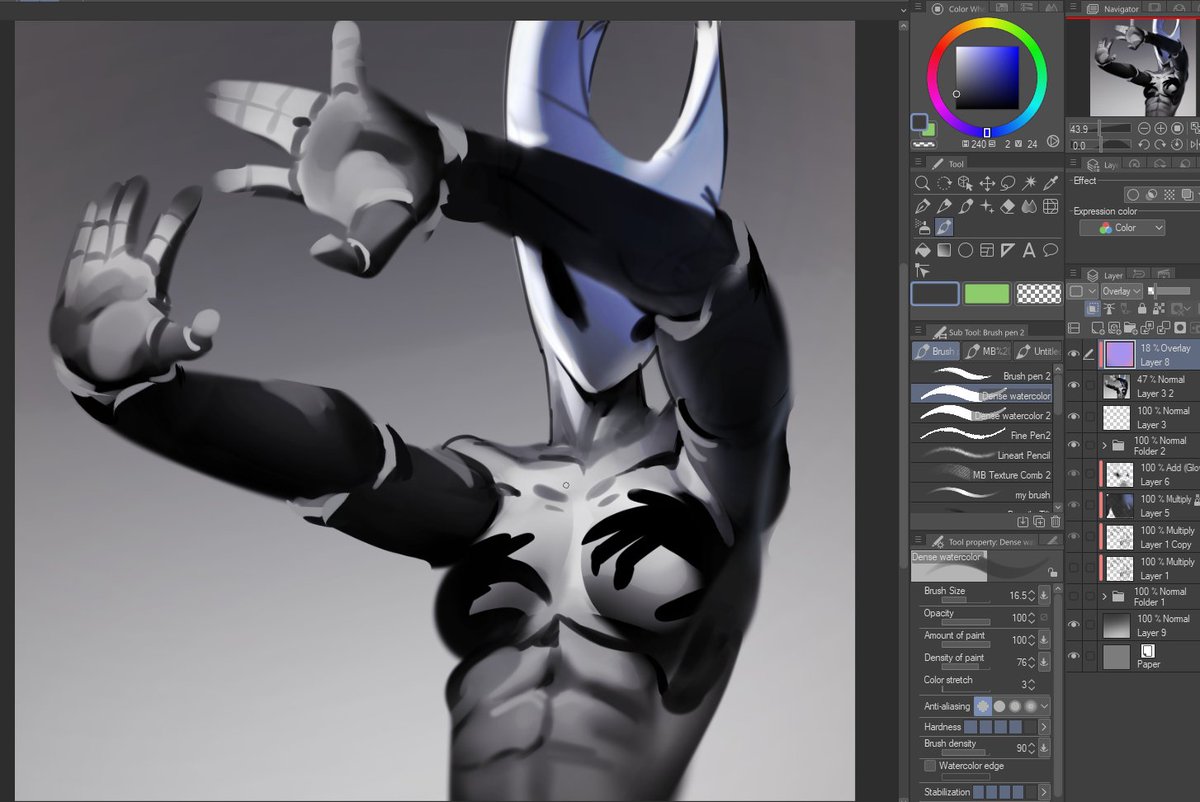Select the Gradient tool
1200x802 pixels.
944,250
